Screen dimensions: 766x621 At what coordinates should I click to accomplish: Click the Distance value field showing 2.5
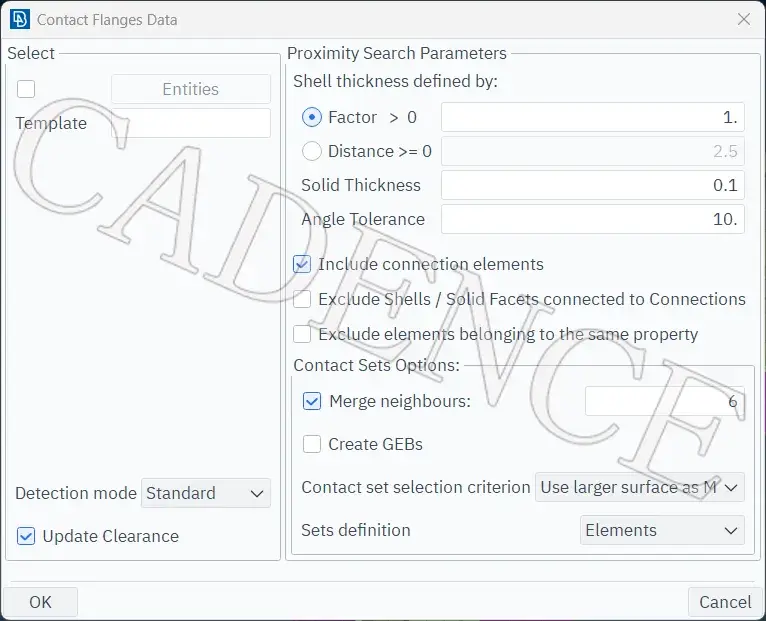tap(593, 151)
